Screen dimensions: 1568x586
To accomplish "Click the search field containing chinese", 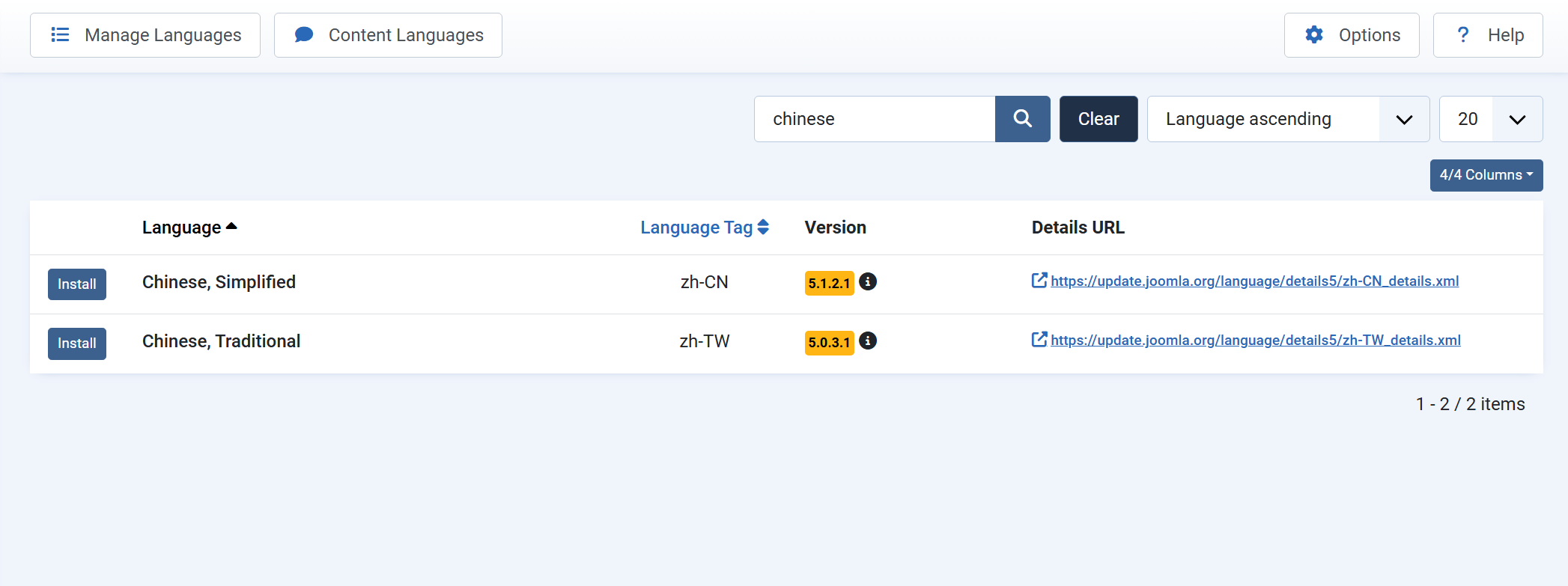I will [x=874, y=119].
